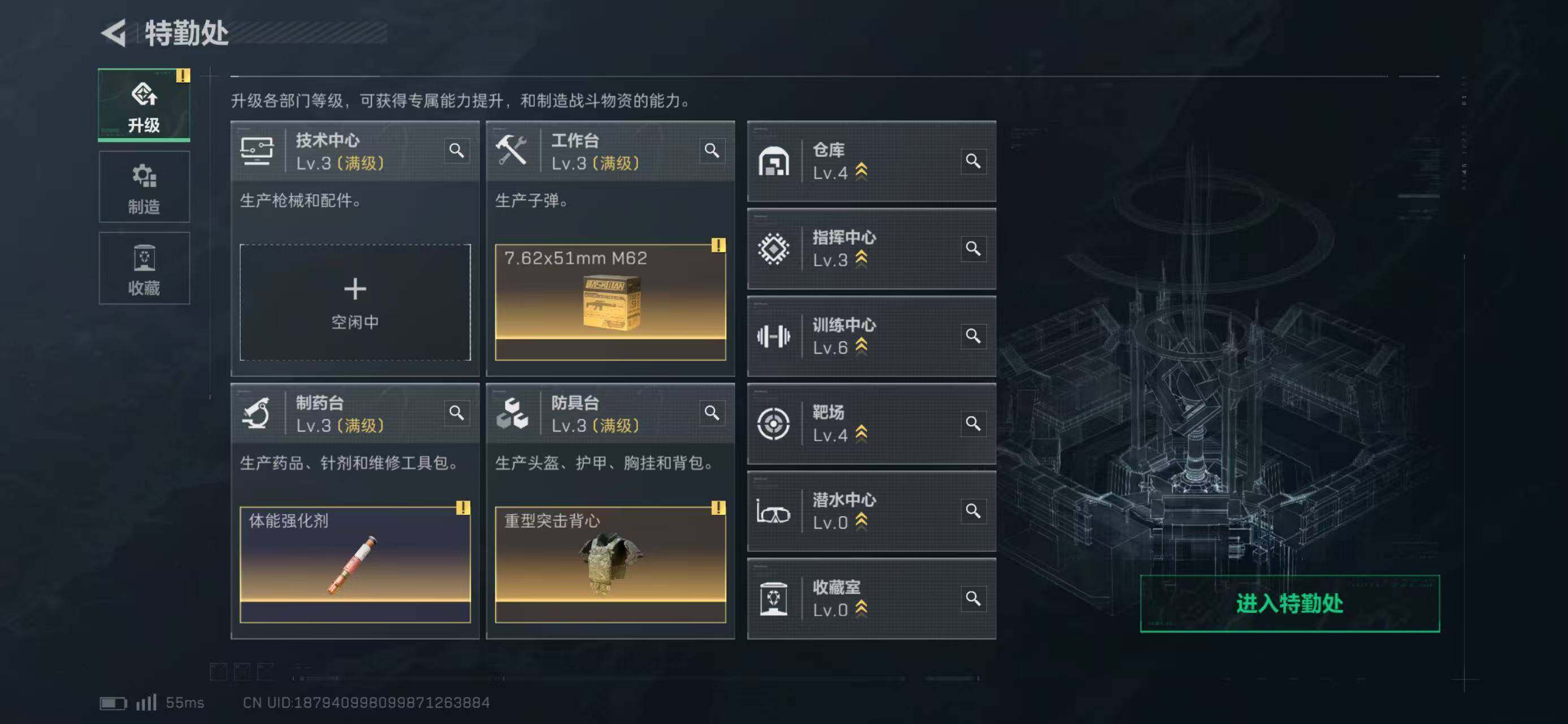Viewport: 1568px width, 724px height.
Task: Add a production task in the 空闲中 slot
Action: (355, 303)
